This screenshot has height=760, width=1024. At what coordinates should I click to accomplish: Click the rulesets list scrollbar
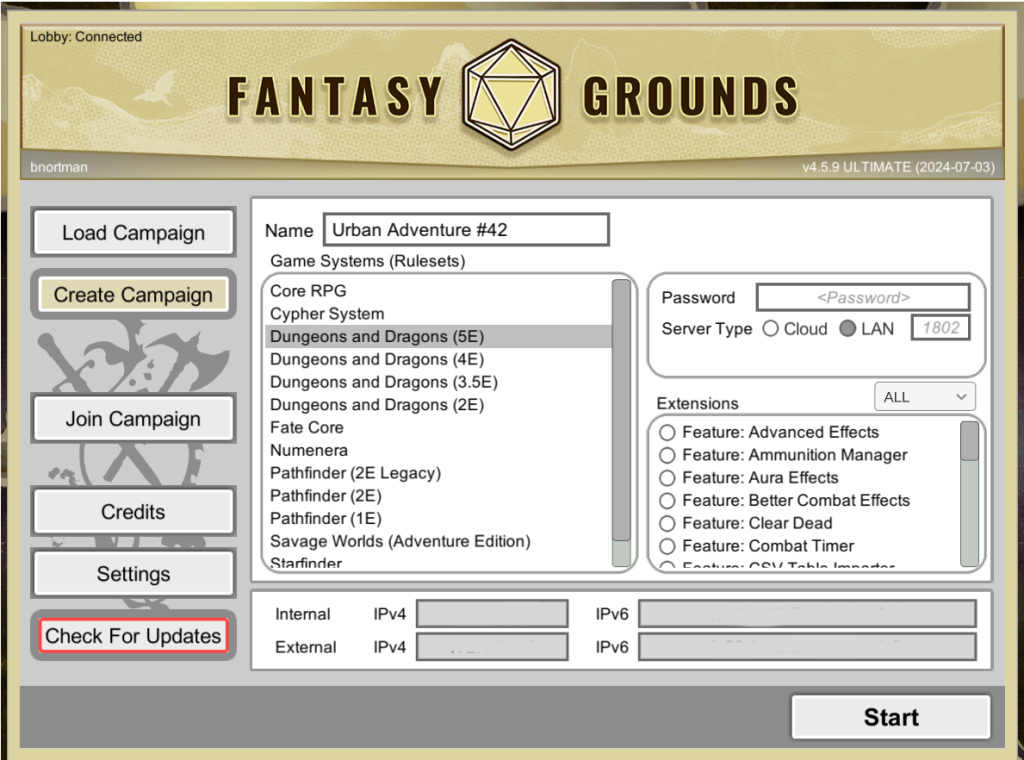621,410
